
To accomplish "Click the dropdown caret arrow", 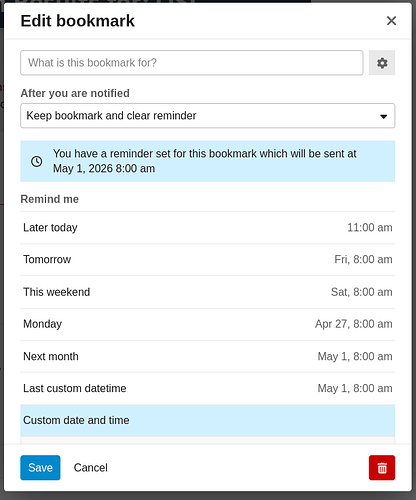I will tap(384, 116).
